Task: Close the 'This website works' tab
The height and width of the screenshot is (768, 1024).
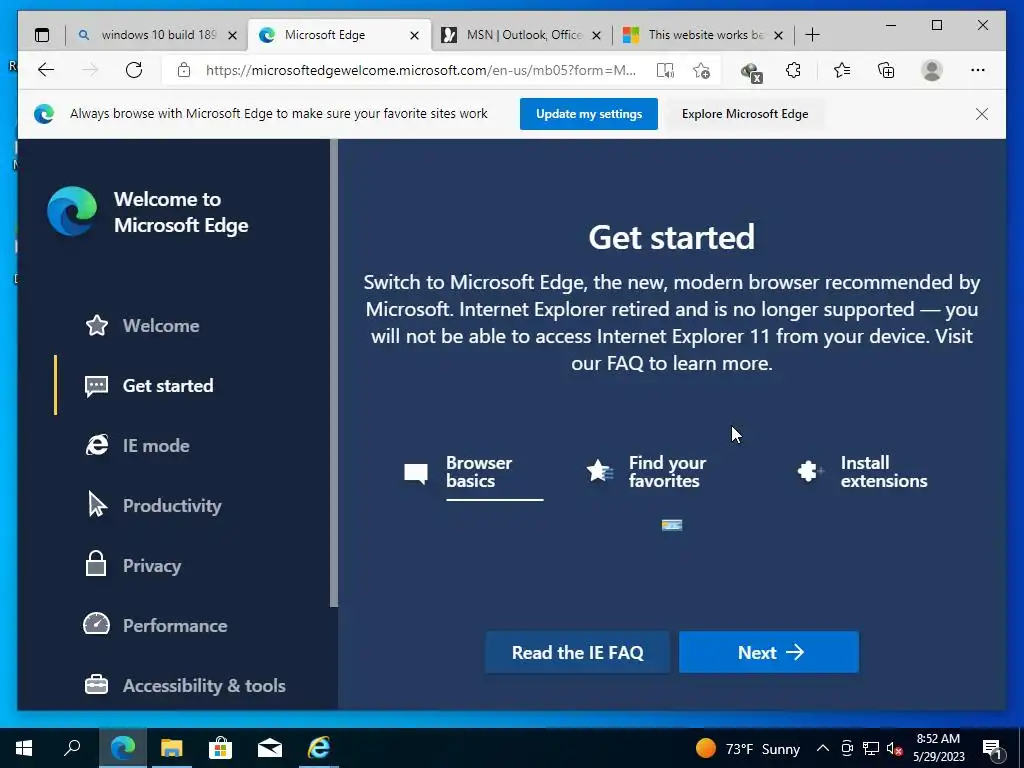Action: (x=778, y=35)
